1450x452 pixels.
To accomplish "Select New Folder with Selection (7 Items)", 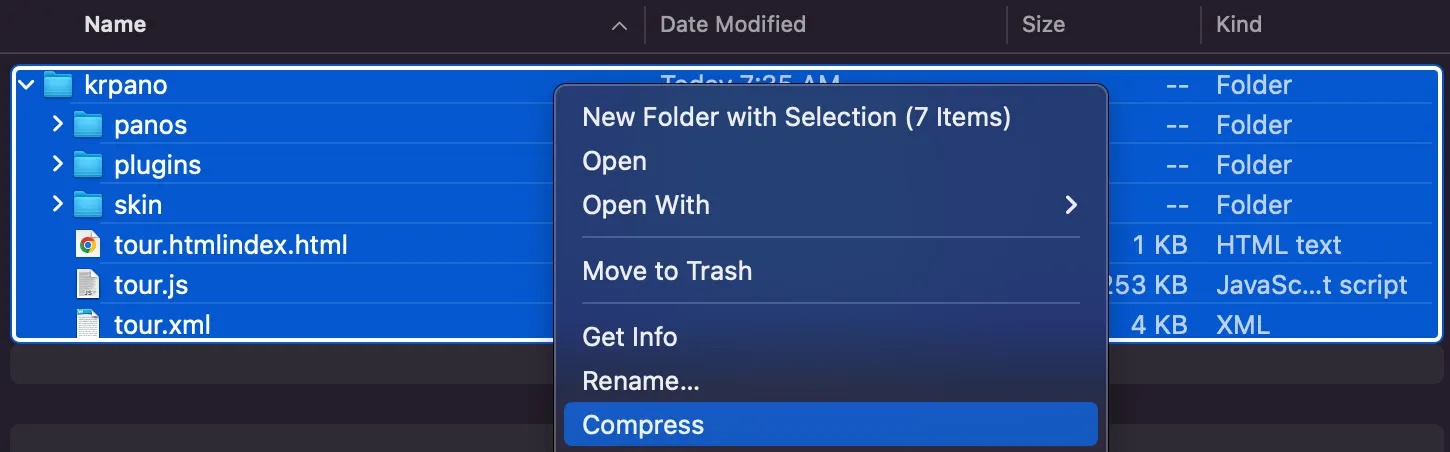I will coord(796,117).
